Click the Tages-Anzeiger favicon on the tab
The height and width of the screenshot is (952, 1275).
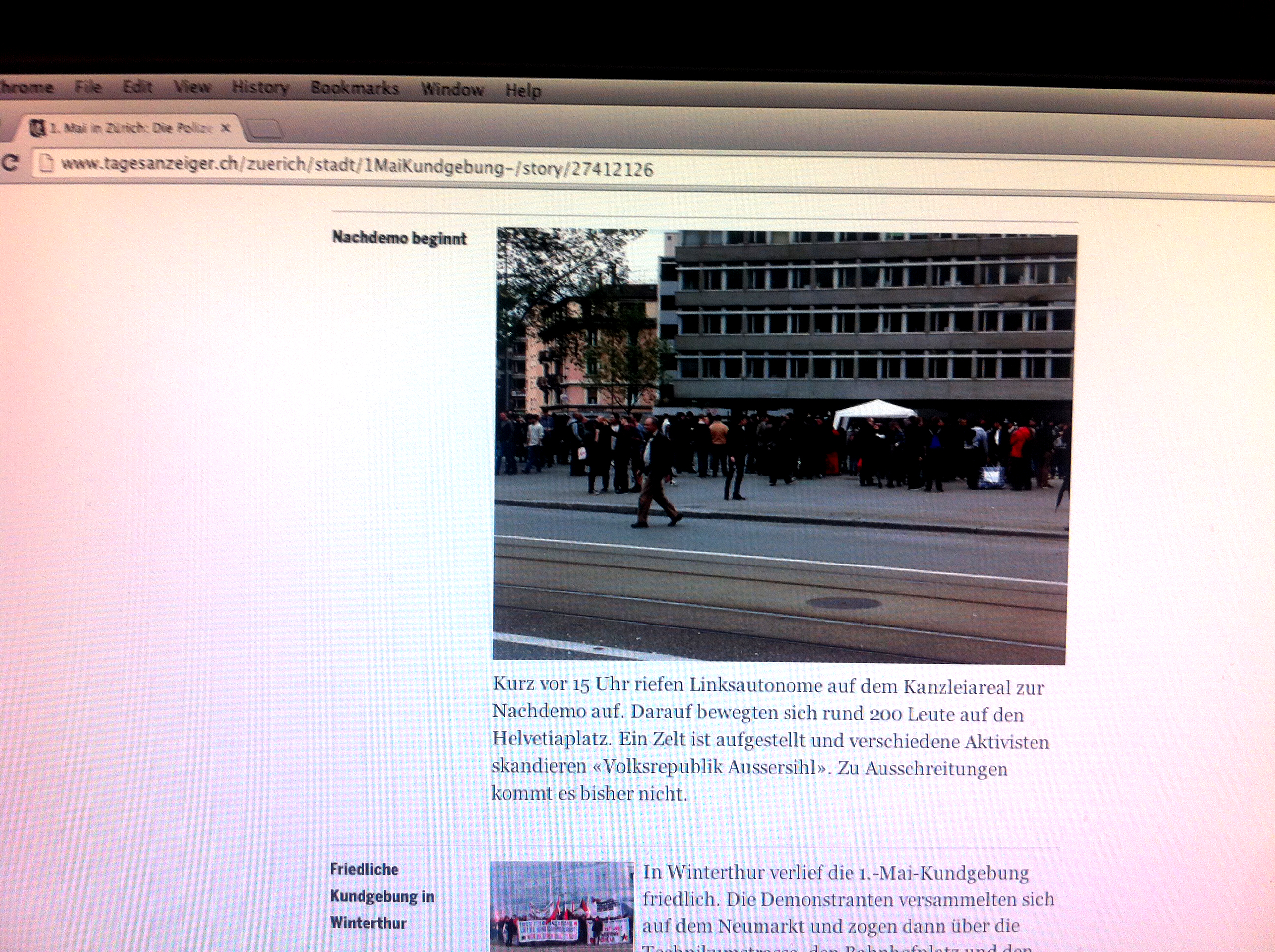[38, 128]
